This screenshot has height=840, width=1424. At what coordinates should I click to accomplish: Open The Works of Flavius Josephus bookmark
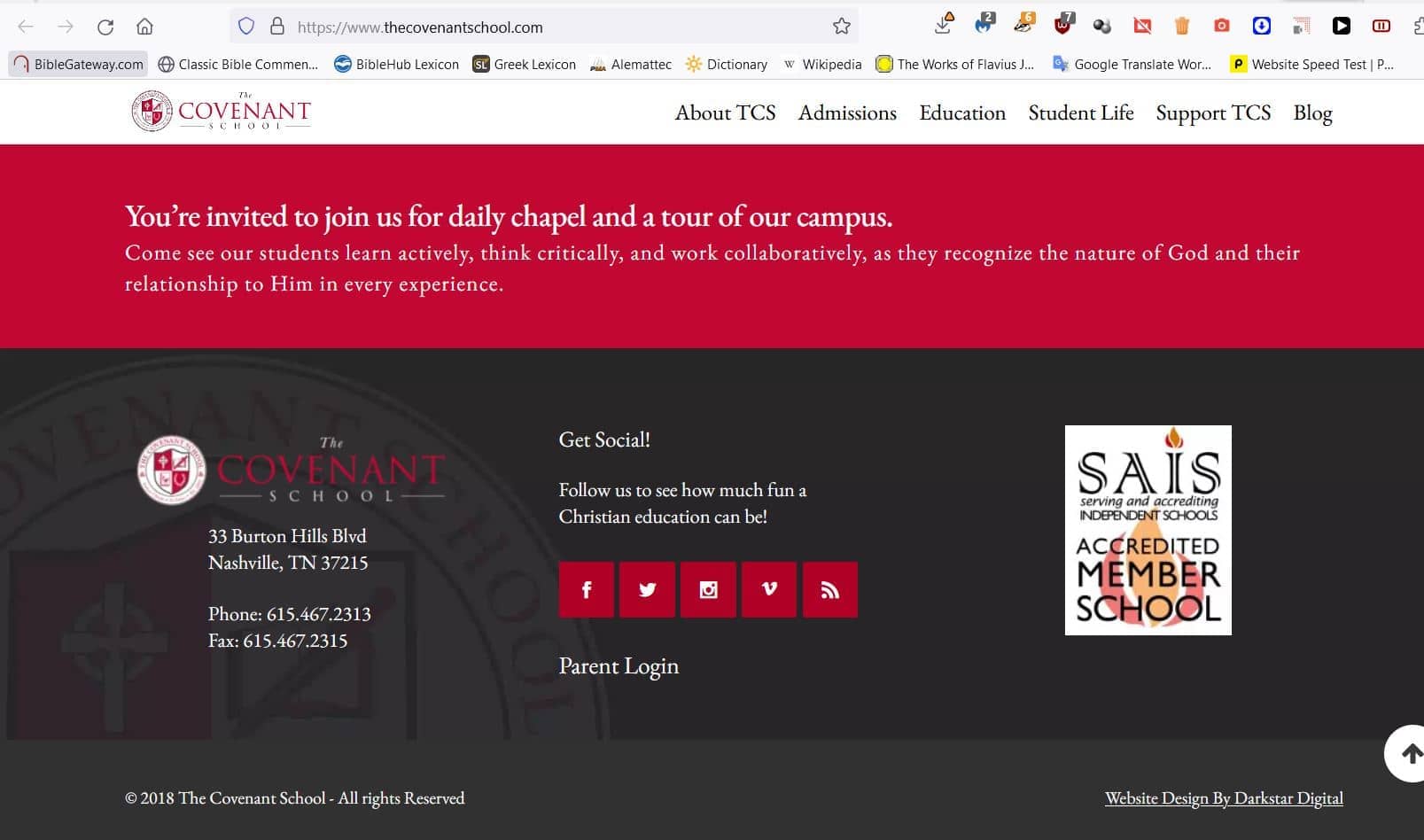click(954, 64)
